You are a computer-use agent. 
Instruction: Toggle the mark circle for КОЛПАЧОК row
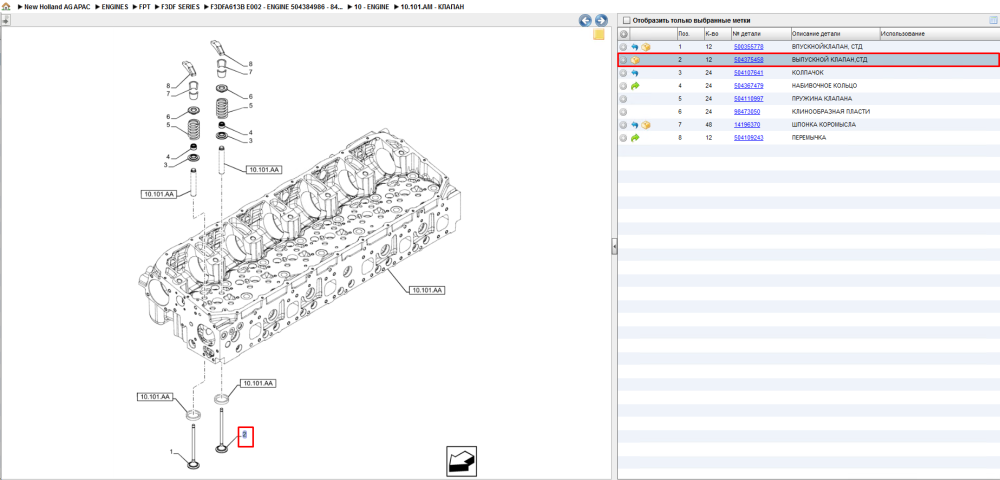[x=624, y=73]
